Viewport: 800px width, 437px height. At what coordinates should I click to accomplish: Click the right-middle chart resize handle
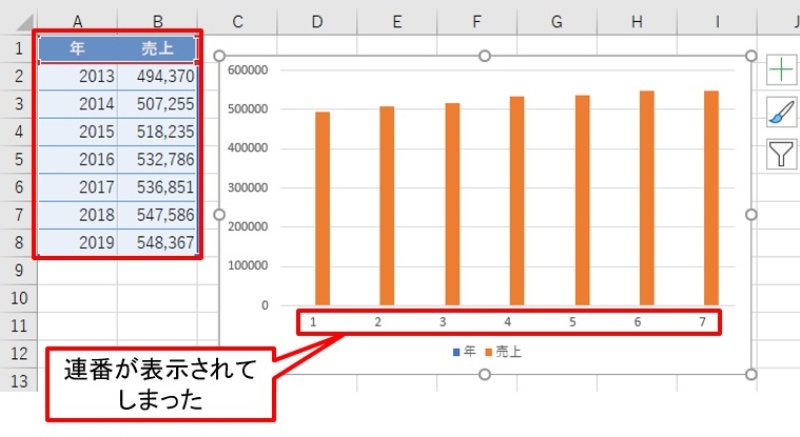751,215
